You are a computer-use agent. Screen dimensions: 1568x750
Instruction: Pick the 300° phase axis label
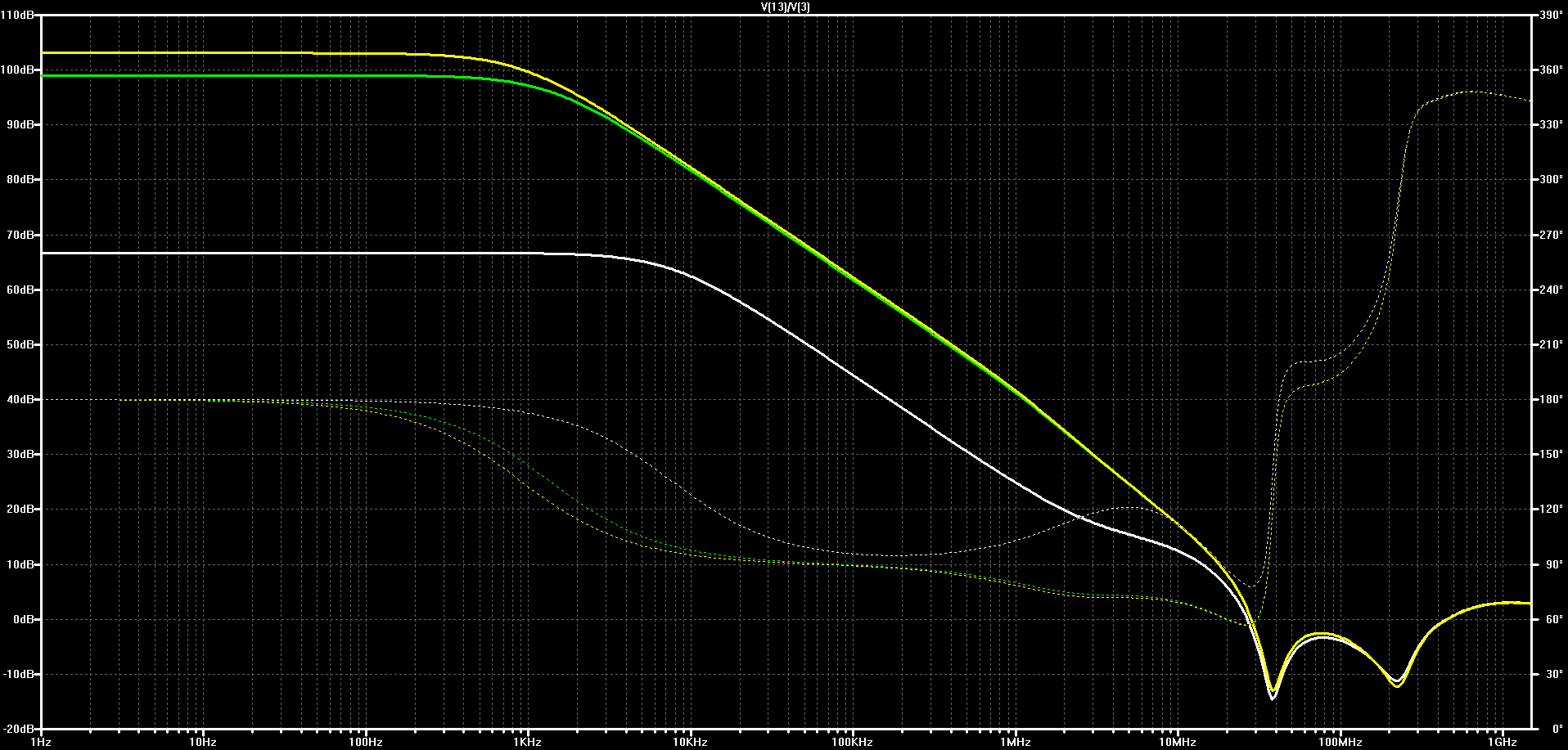[1551, 179]
